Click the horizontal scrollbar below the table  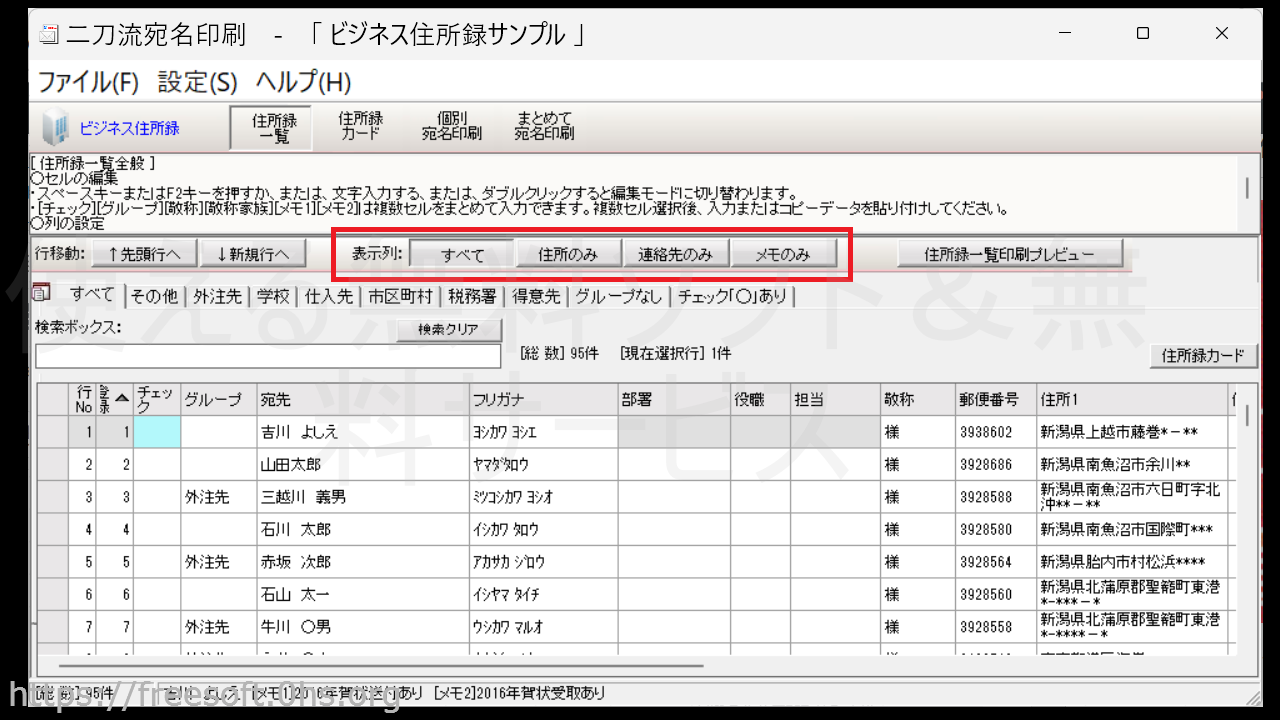tap(380, 664)
